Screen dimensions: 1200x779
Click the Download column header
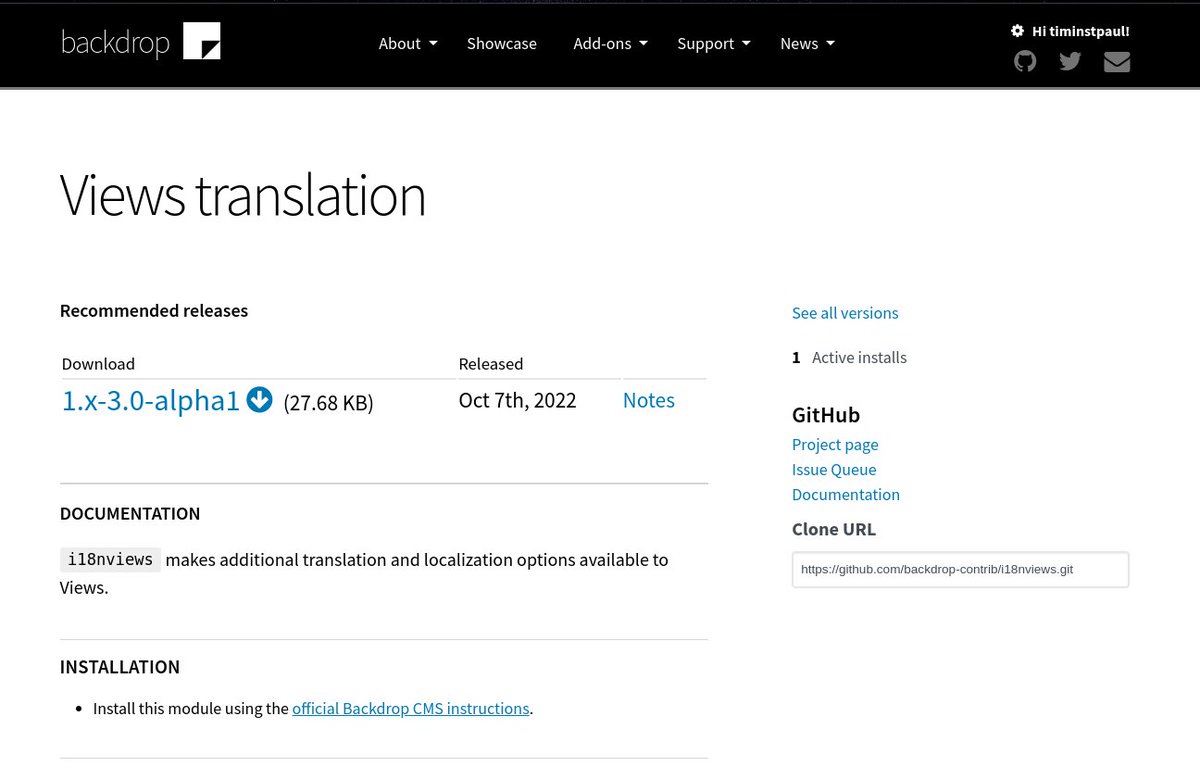pos(98,364)
